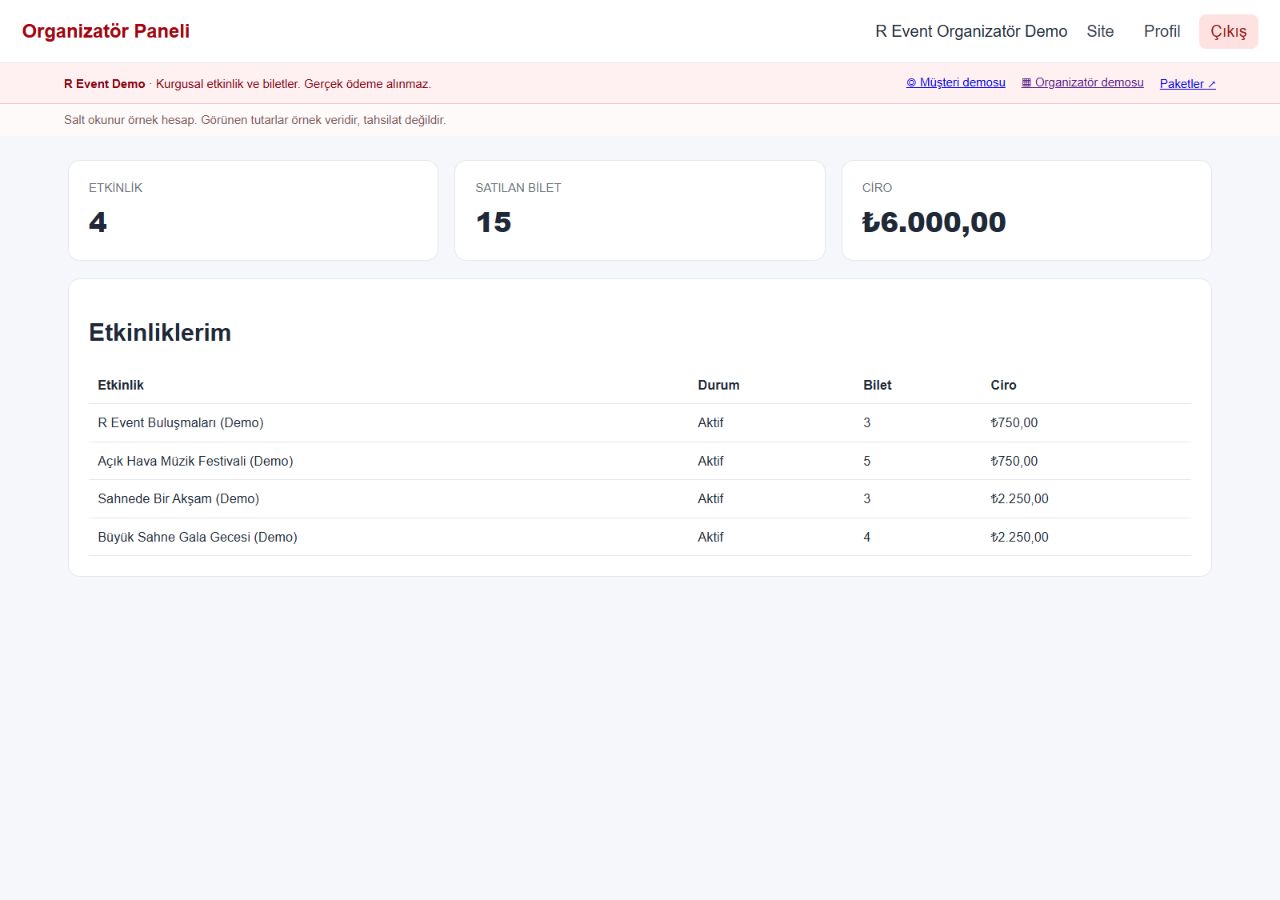
Task: Click the Organizatör Paneli brand title
Action: click(x=106, y=31)
